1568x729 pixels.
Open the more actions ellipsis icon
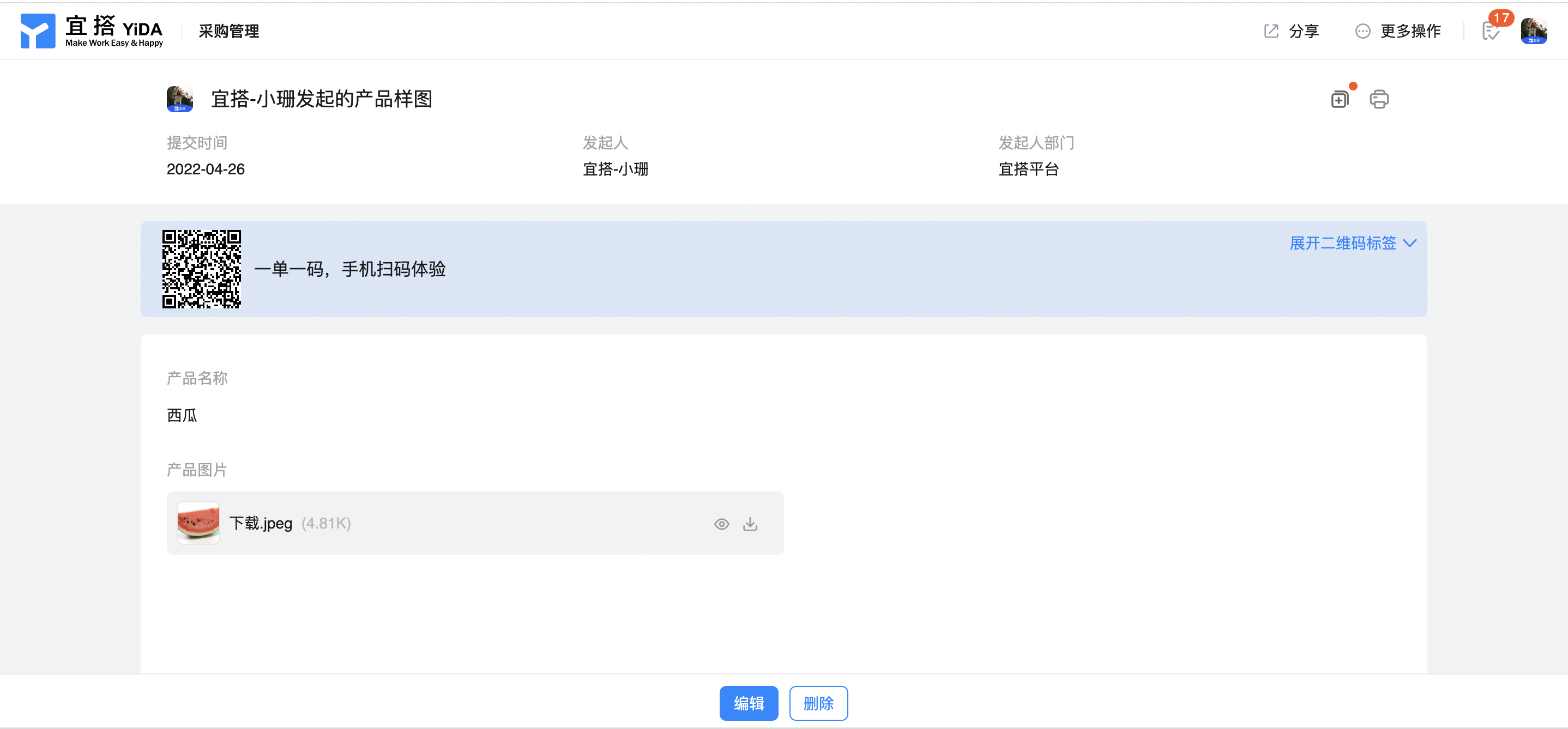click(x=1362, y=31)
